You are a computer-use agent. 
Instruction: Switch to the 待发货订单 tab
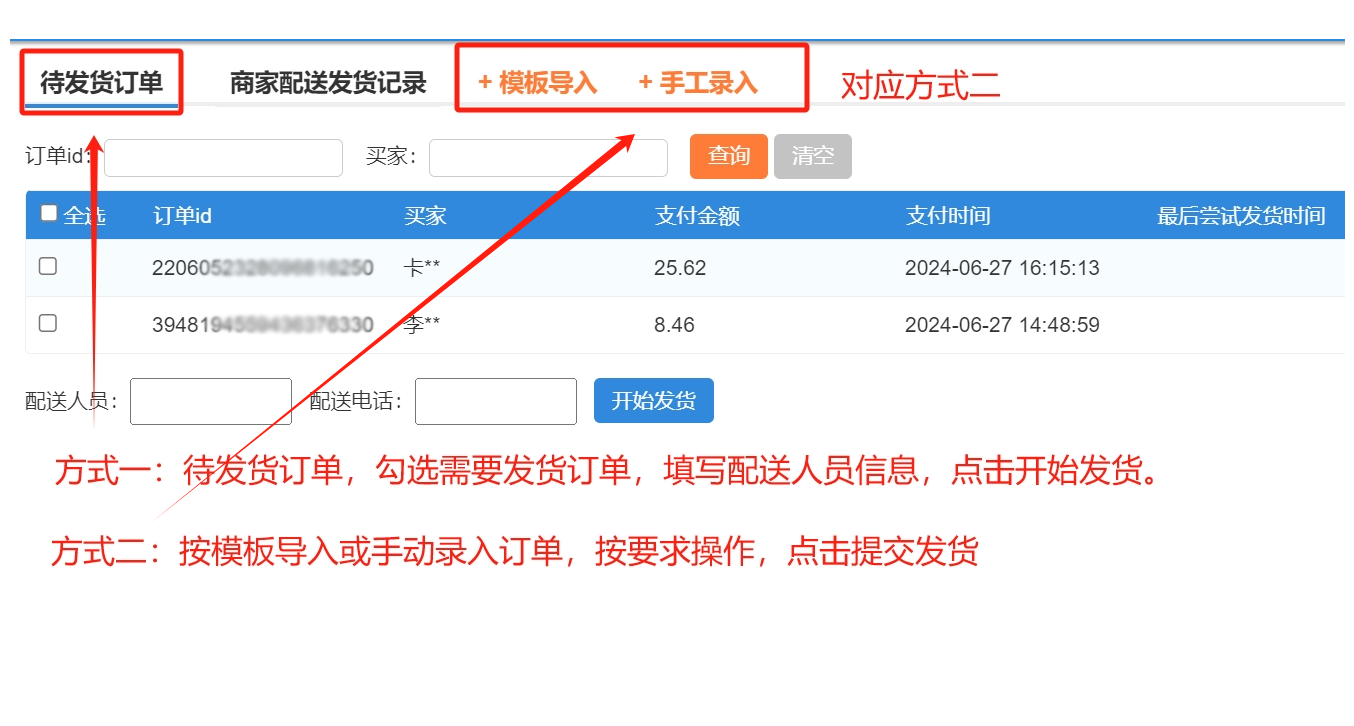[x=101, y=82]
